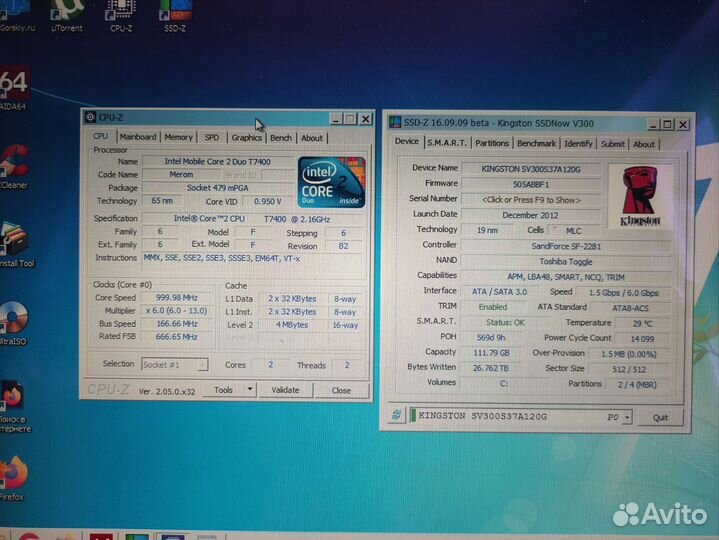This screenshot has height=540, width=719.
Task: Click the Launch Date value December 2012
Action: 531,215
